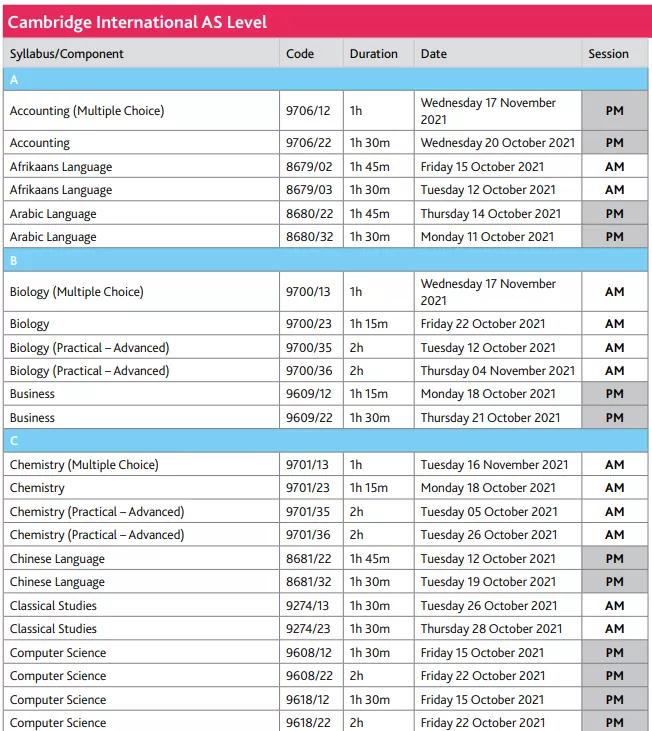Click the section A divider row
Screen dimensions: 652x731
click(325, 80)
